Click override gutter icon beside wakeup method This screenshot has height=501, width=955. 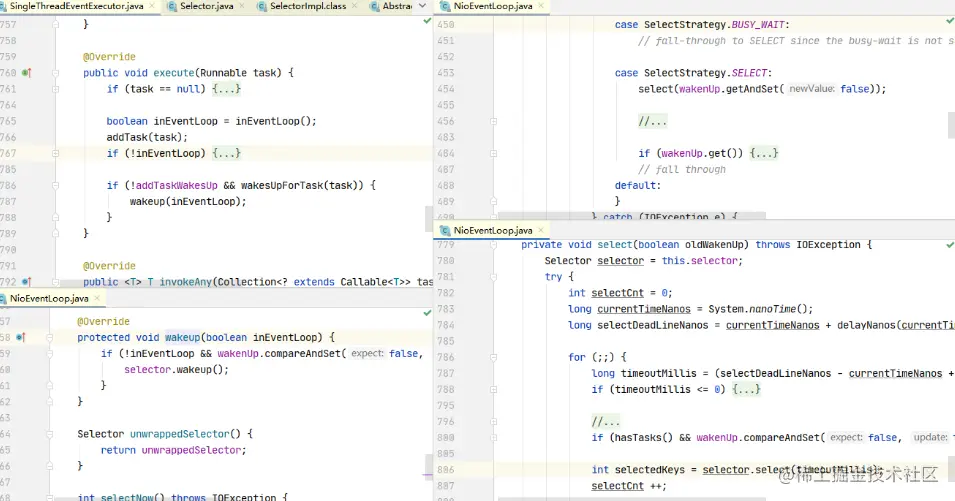coord(21,337)
